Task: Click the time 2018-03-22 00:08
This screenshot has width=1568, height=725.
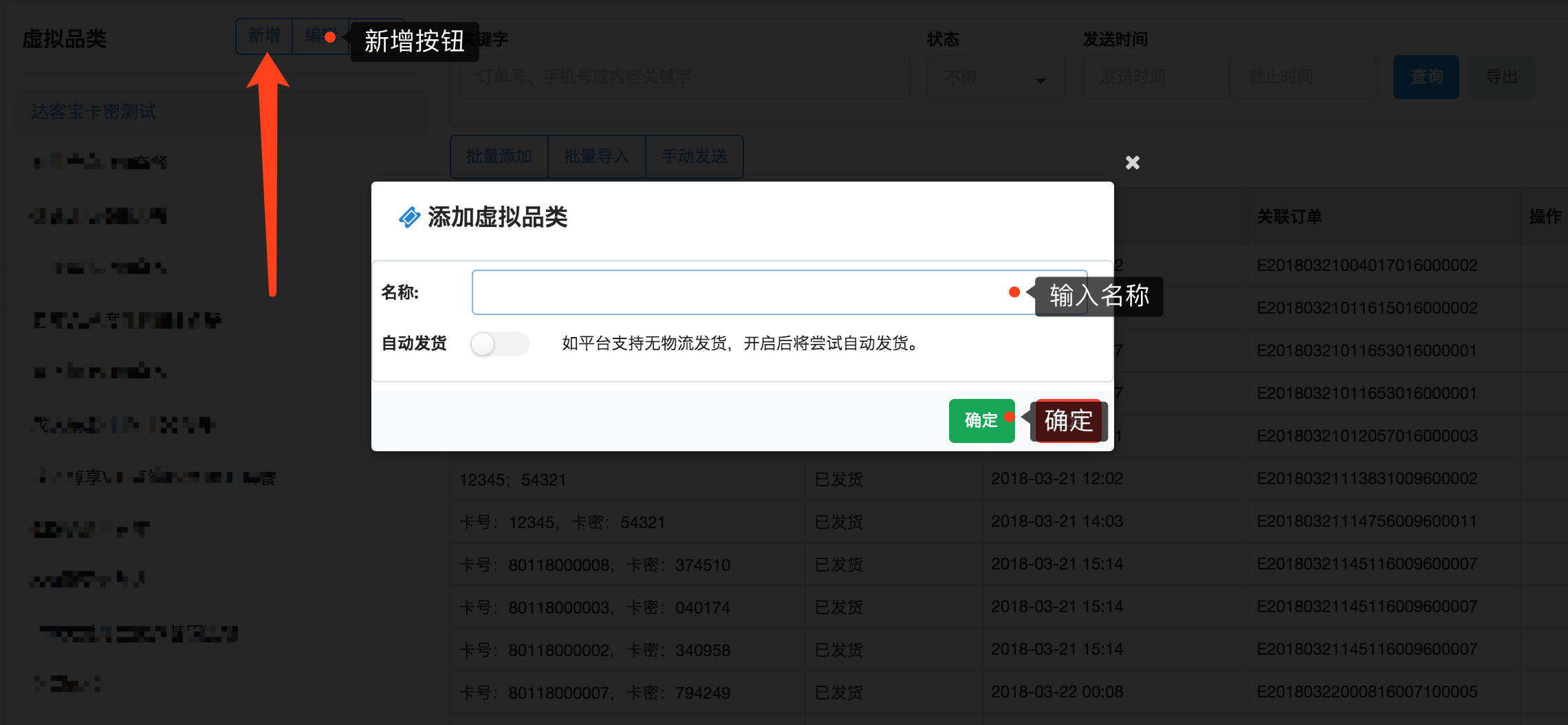Action: point(1057,692)
